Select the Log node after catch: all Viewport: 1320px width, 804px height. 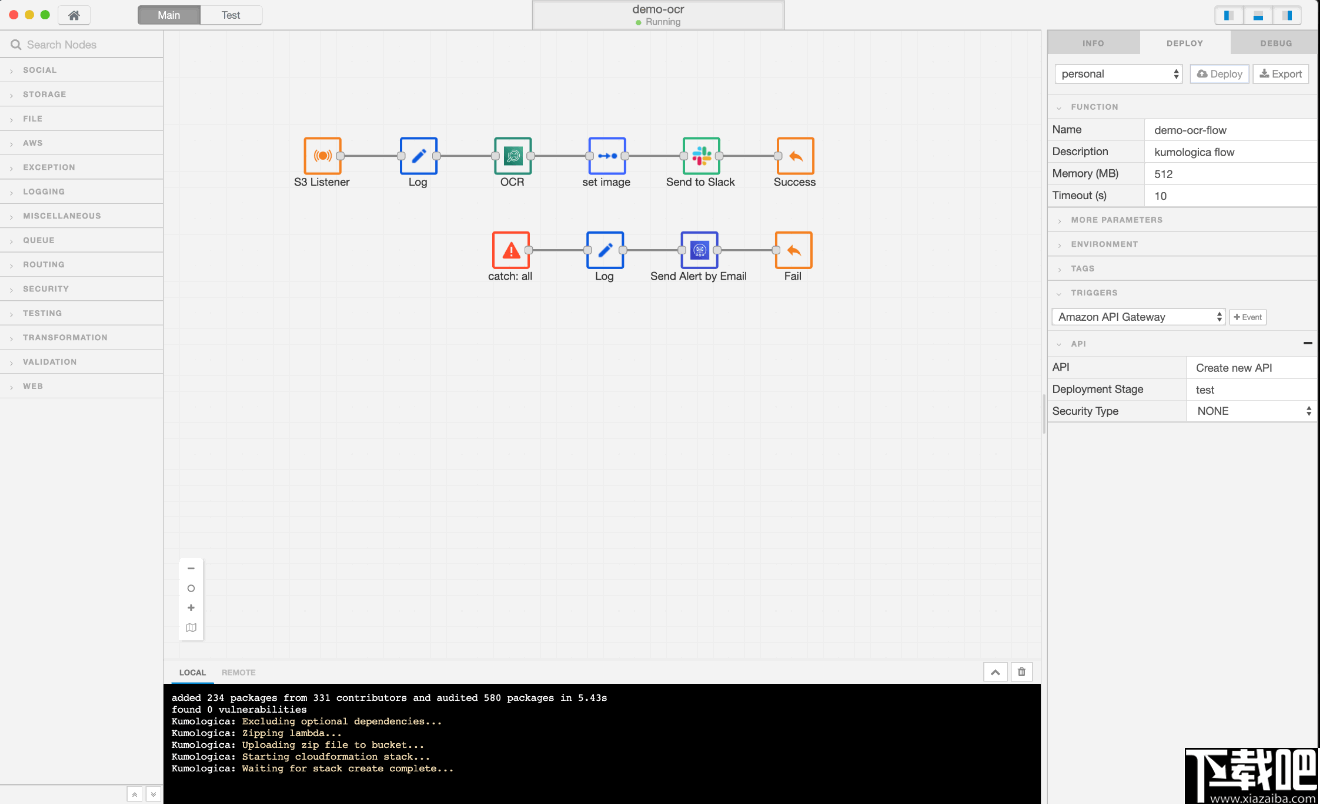(x=605, y=250)
